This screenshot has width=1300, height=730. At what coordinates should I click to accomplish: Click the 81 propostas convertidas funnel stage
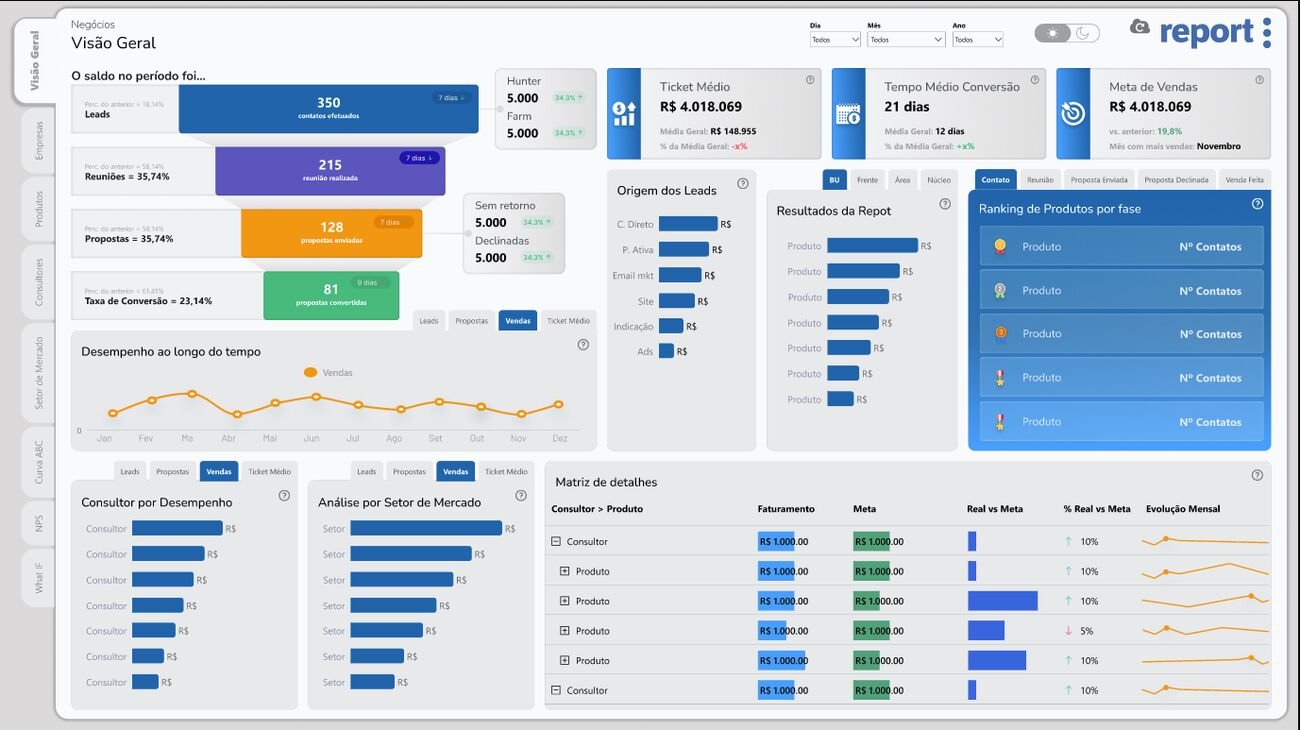331,295
